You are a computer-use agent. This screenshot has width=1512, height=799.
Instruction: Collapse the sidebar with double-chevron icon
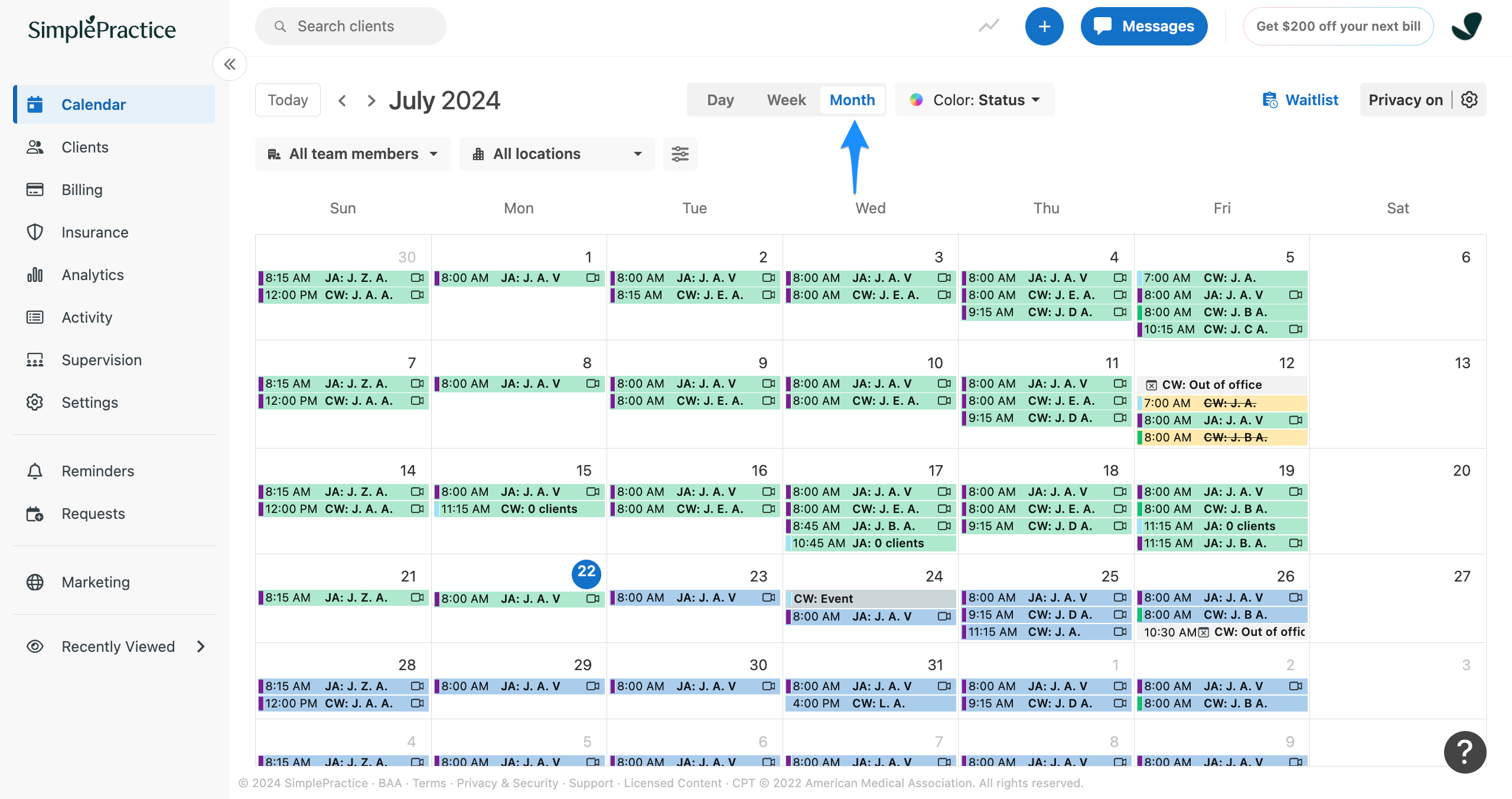230,64
